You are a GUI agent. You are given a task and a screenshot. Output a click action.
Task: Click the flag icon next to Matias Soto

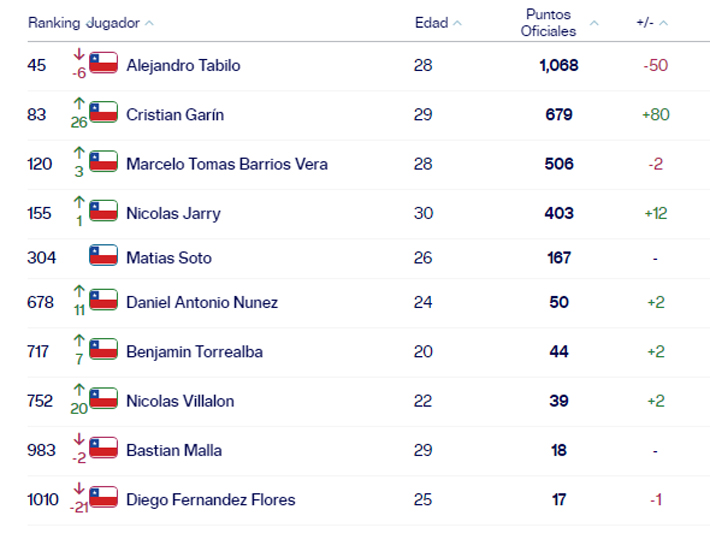(103, 256)
